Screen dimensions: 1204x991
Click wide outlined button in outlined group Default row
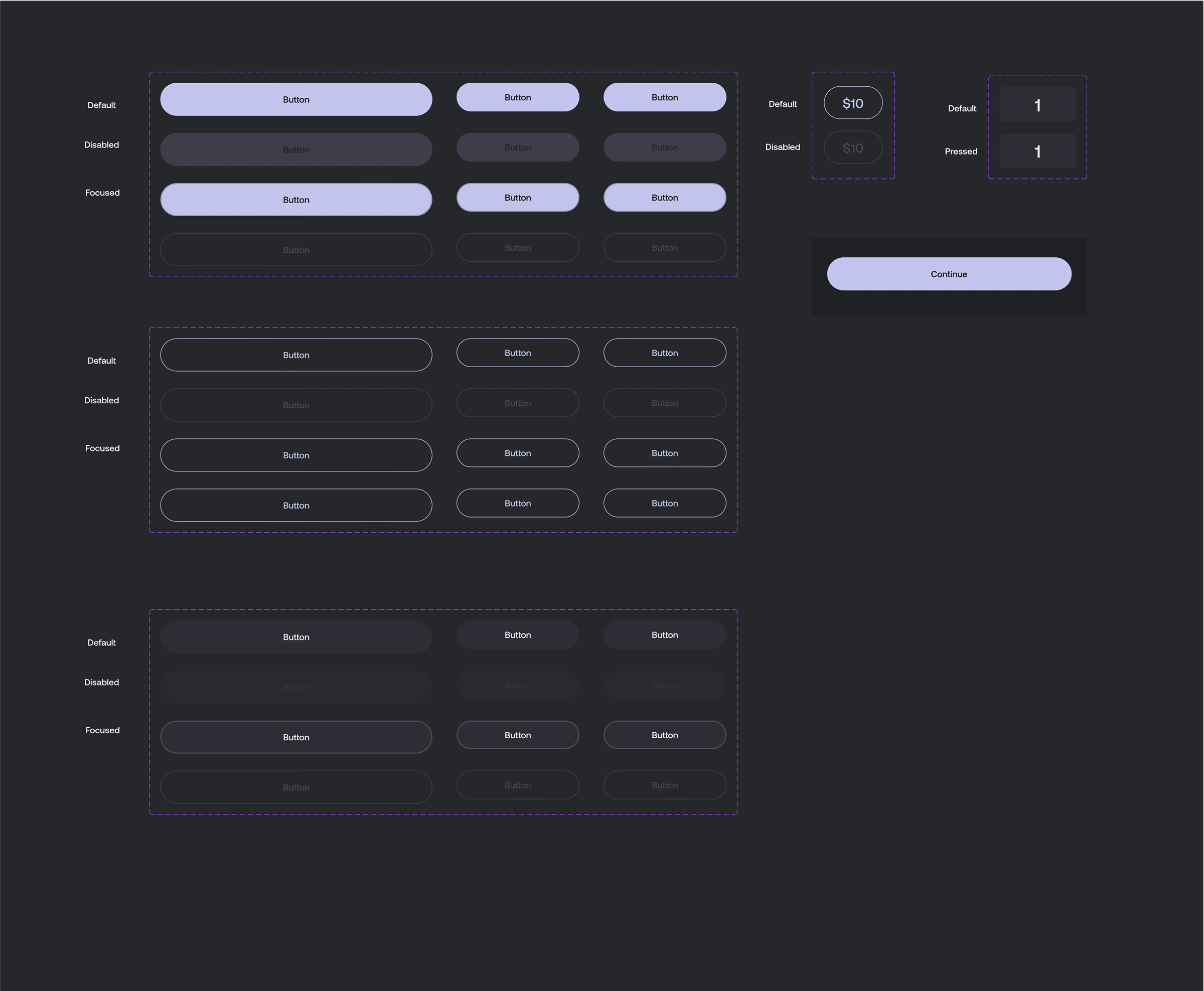pos(295,355)
